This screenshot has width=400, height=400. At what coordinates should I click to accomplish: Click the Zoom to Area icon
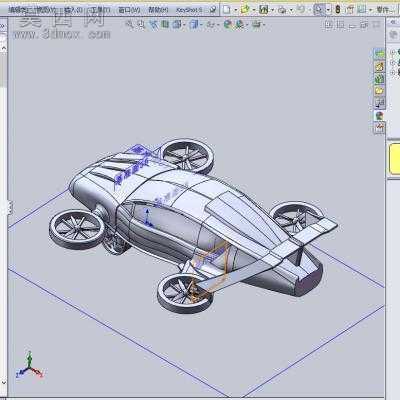click(x=141, y=24)
